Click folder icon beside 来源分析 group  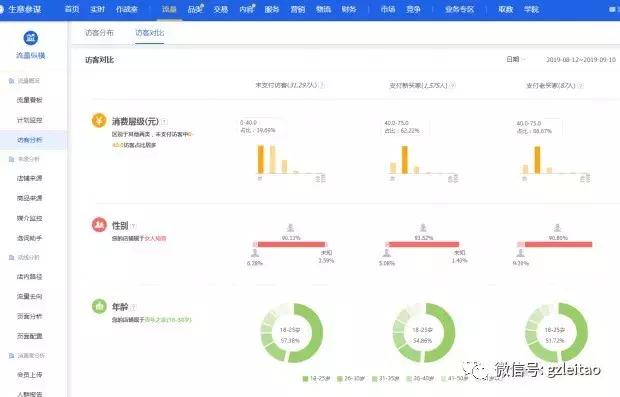pyautogui.click(x=11, y=159)
